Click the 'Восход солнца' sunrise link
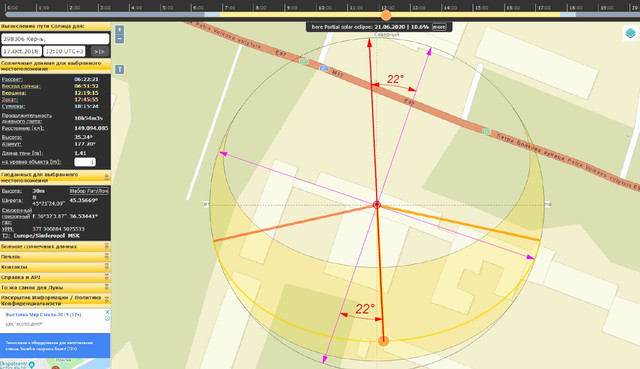This screenshot has width=640, height=369. 21,86
